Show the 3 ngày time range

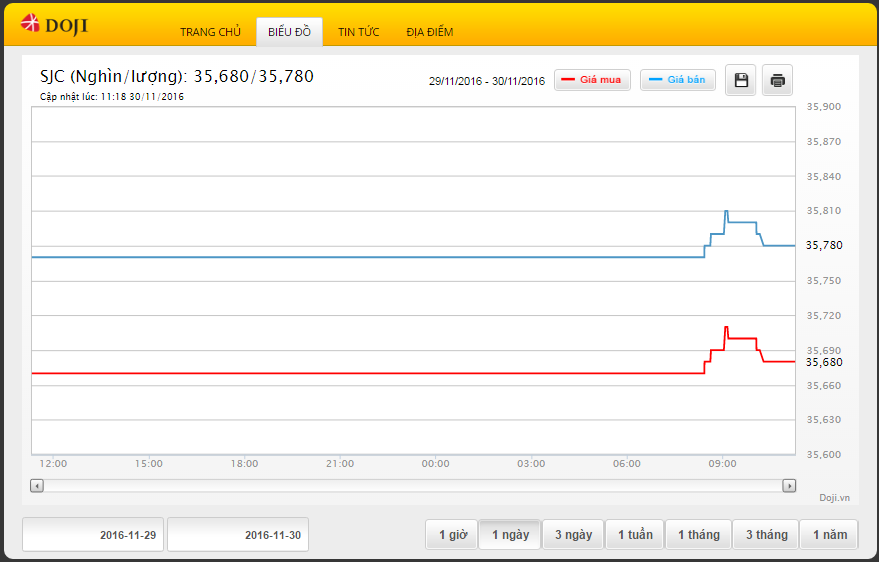coord(573,535)
